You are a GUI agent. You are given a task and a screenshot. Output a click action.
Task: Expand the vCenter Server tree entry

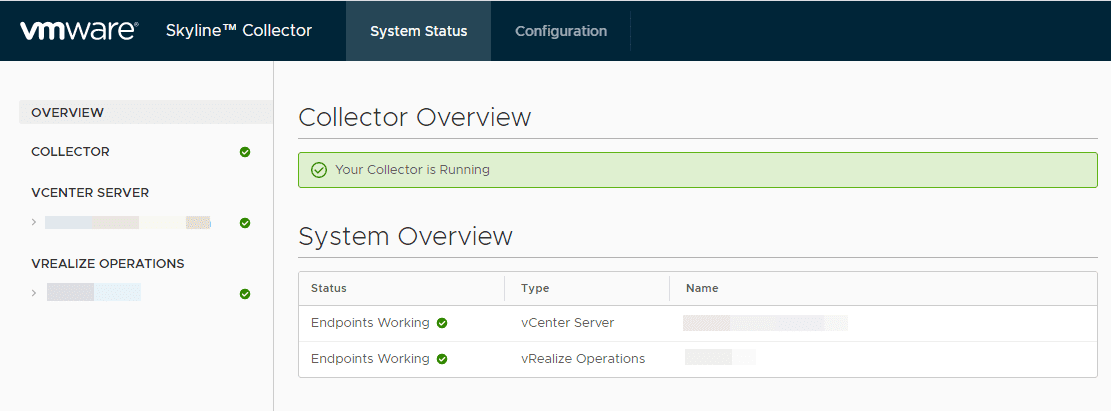pos(34,222)
